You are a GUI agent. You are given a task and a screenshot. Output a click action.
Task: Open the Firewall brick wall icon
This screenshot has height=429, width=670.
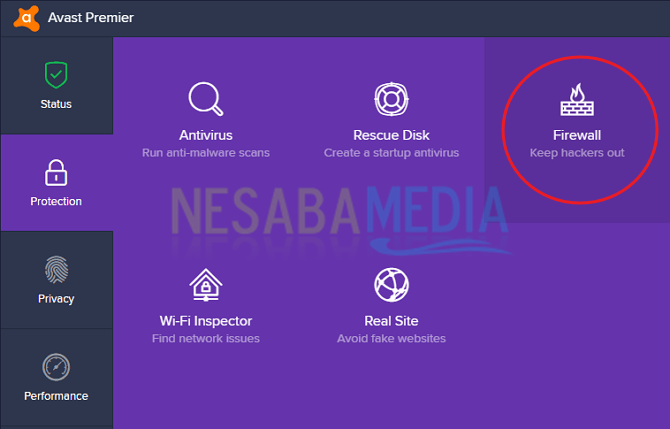577,99
